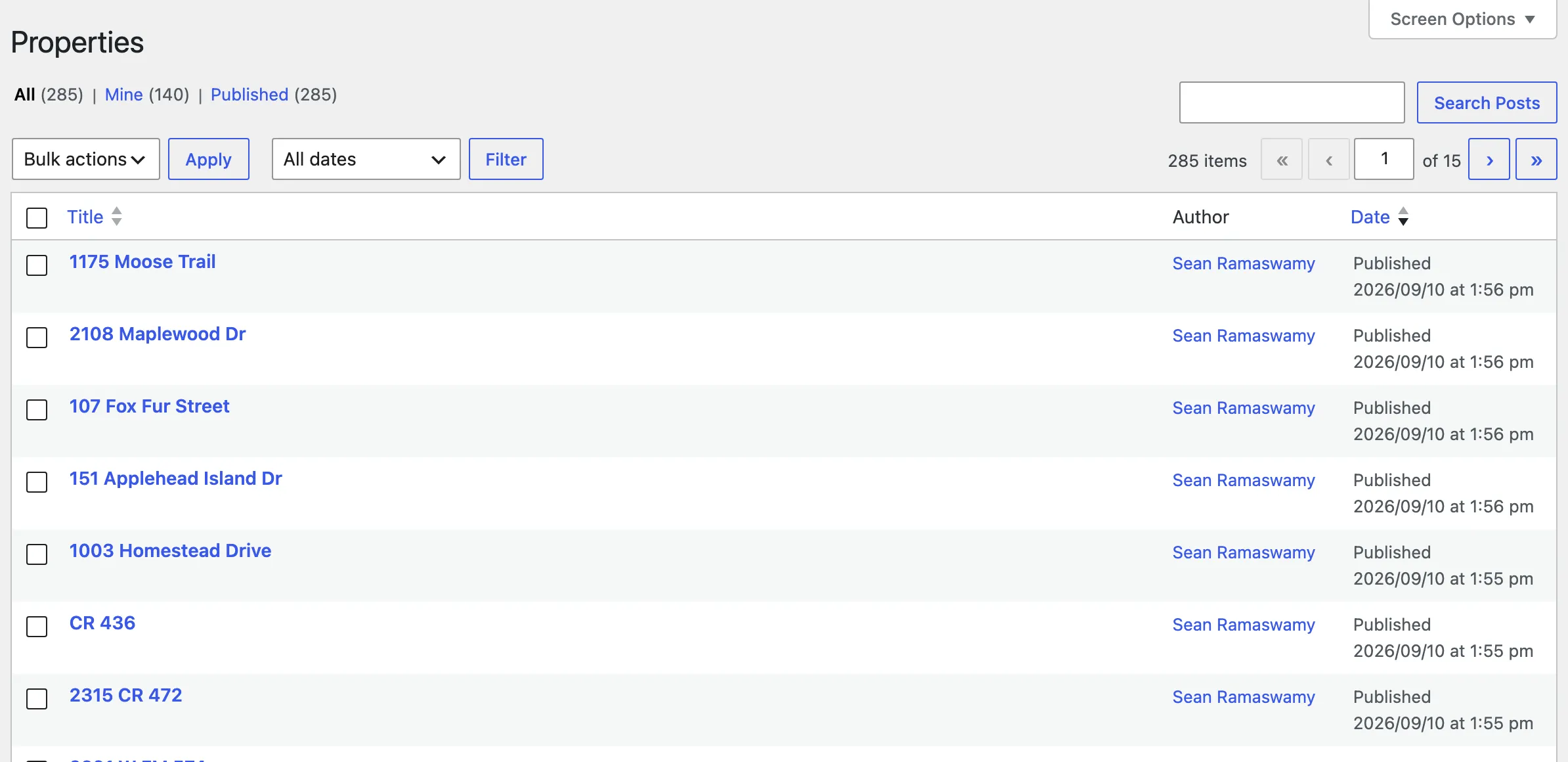Show the All properties filter
Screen dimensions: 1568x762
(25, 95)
